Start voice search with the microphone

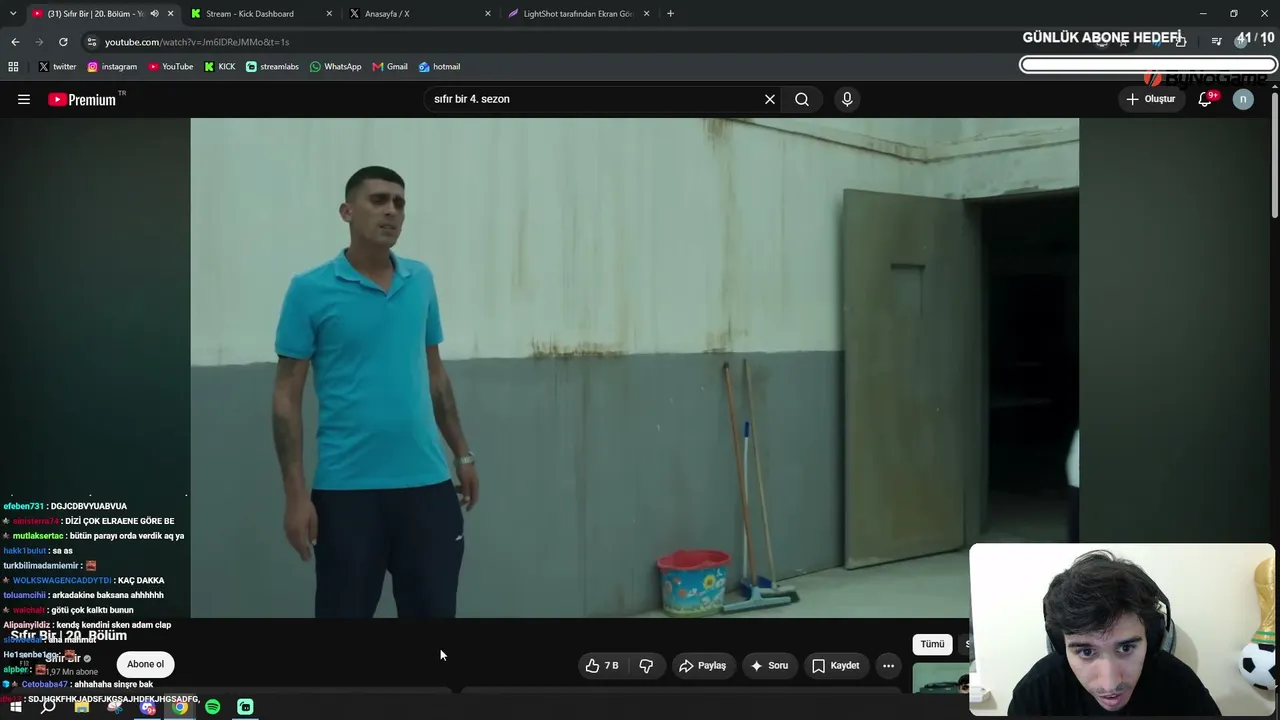coord(847,99)
